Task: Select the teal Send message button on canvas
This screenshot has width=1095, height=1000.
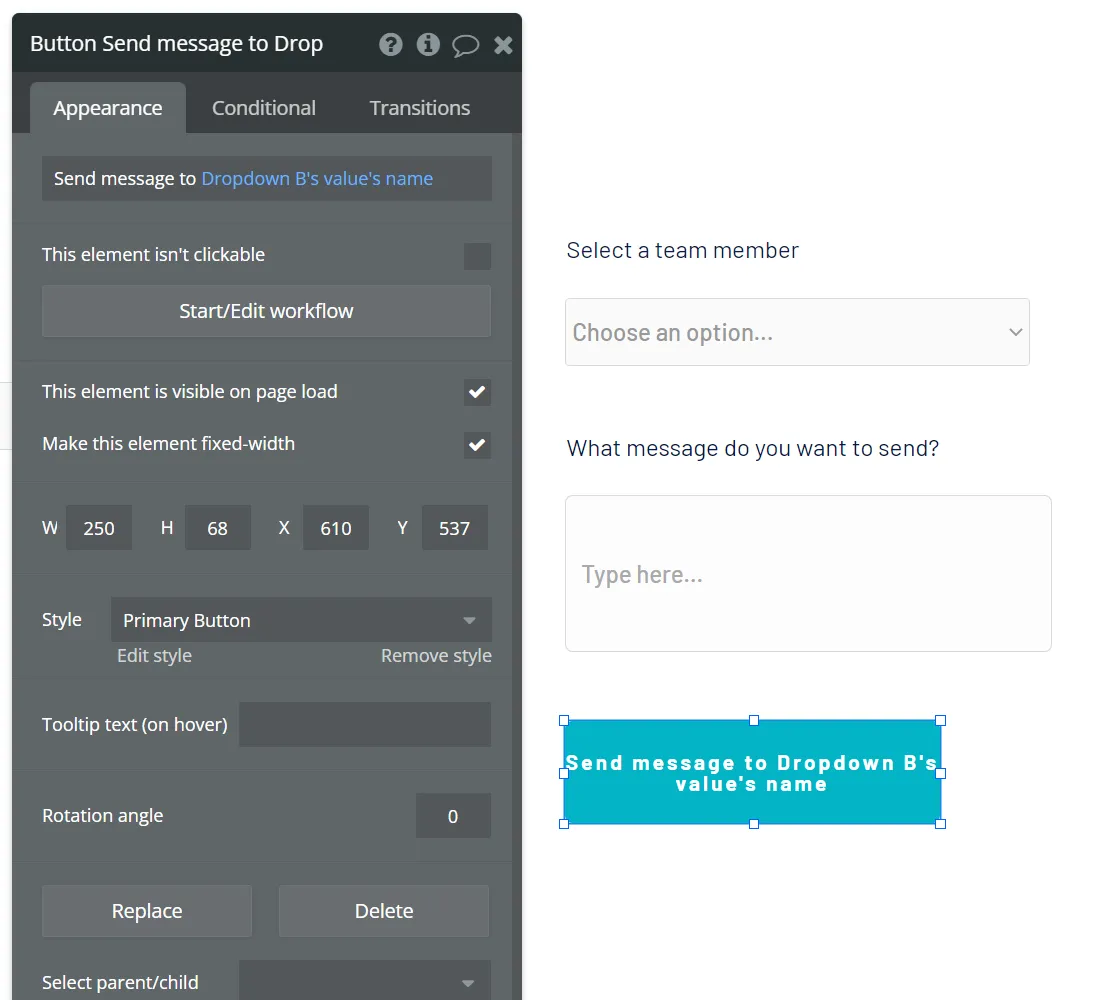Action: (752, 773)
